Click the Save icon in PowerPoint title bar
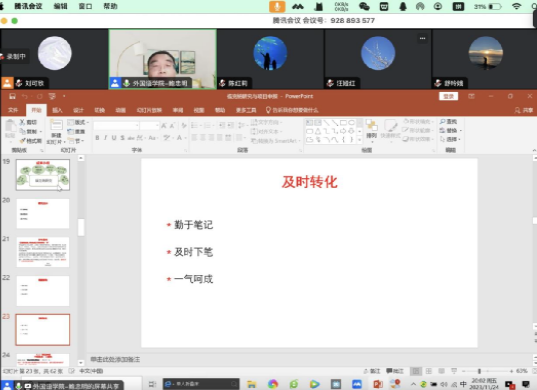Image resolution: width=537 pixels, height=390 pixels. [12, 96]
